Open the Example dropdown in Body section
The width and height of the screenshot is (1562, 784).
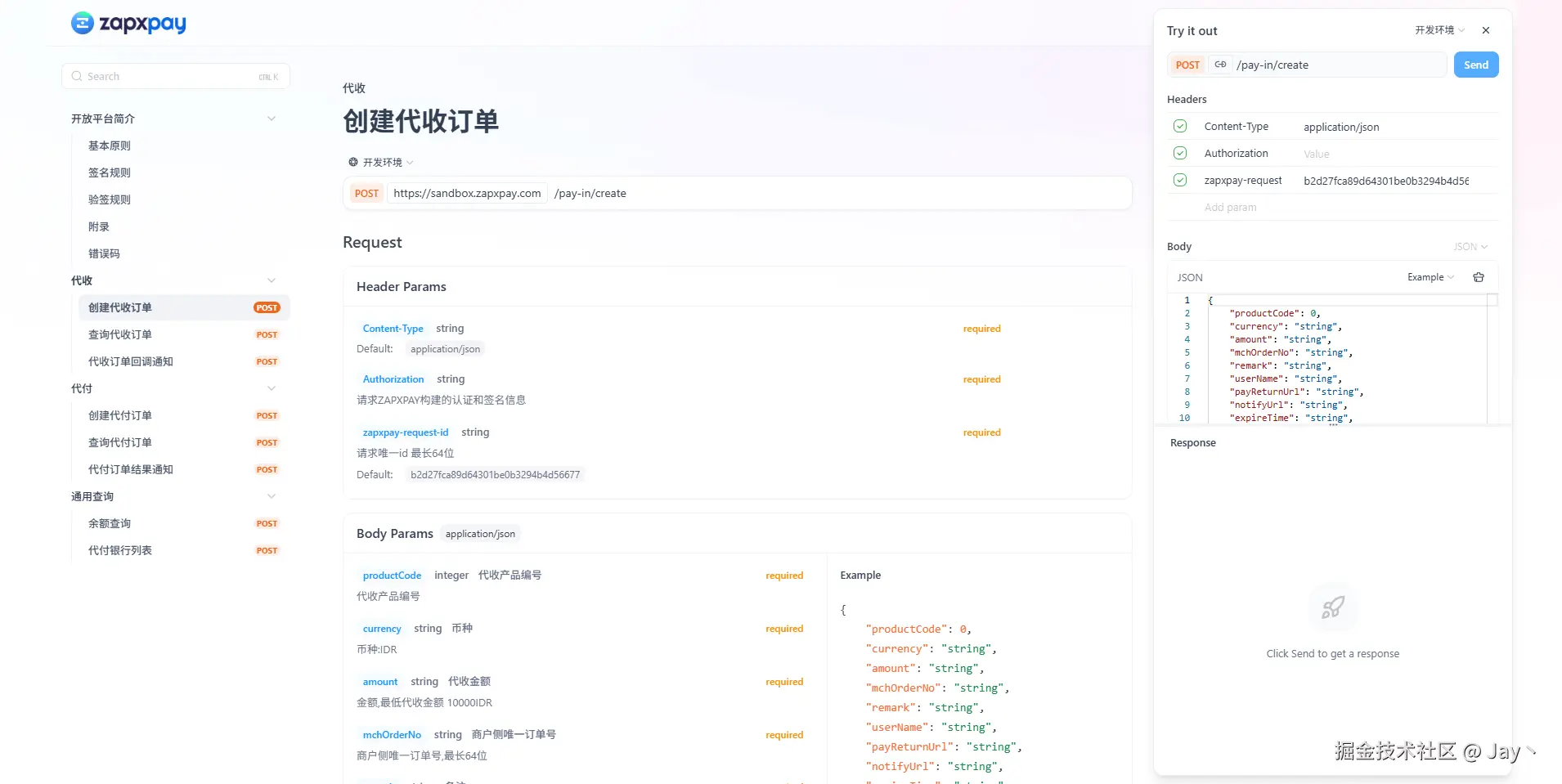point(1430,277)
